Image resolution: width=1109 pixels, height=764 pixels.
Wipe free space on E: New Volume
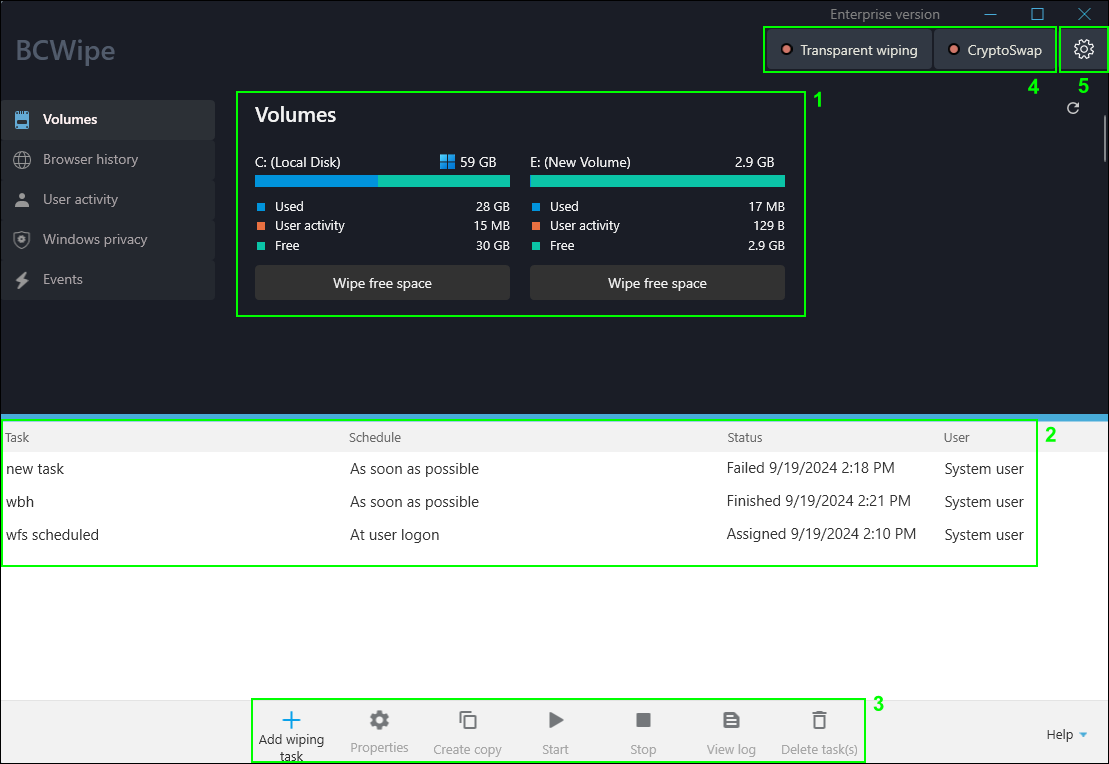tap(657, 283)
